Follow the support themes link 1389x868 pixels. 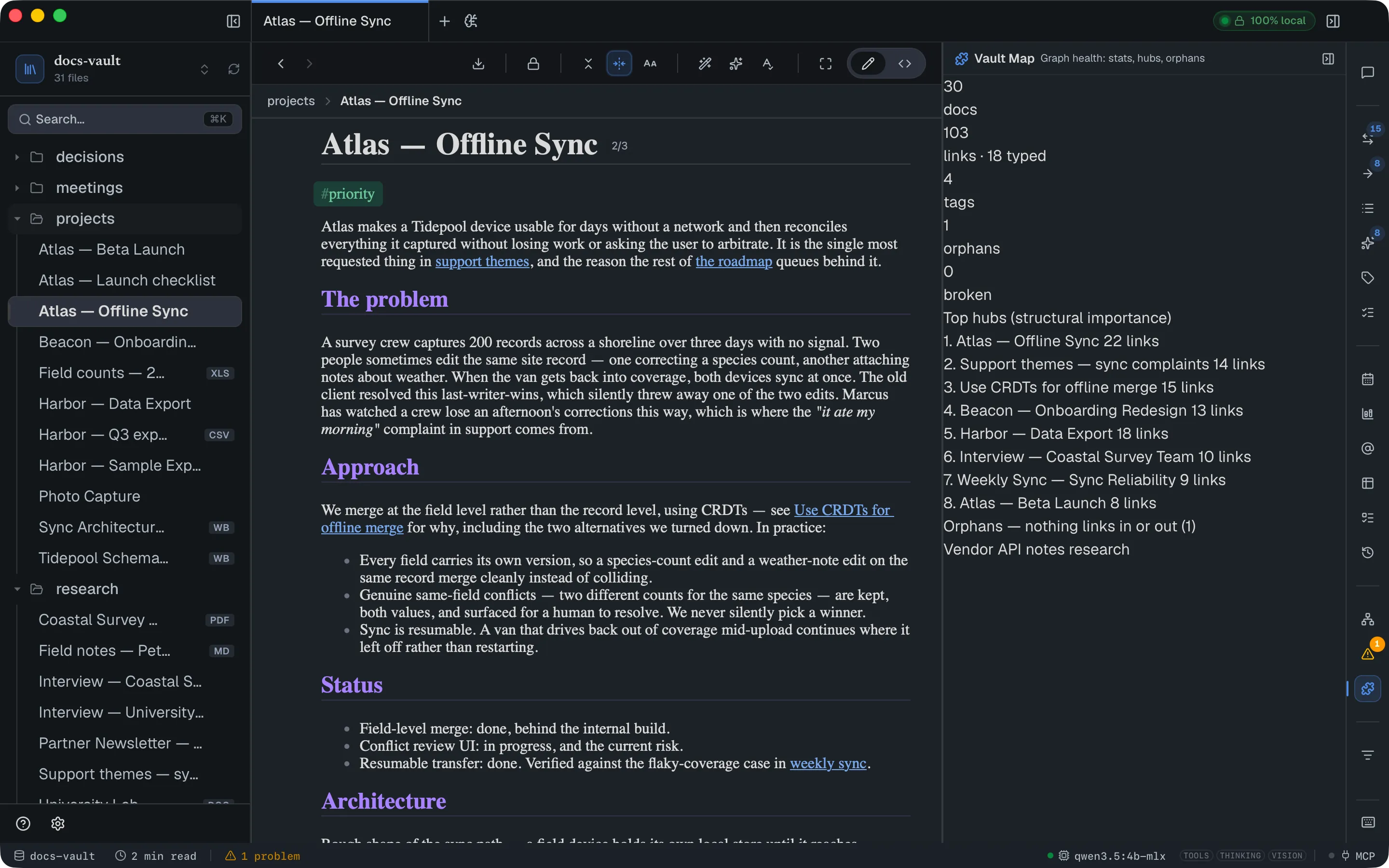[x=482, y=261]
